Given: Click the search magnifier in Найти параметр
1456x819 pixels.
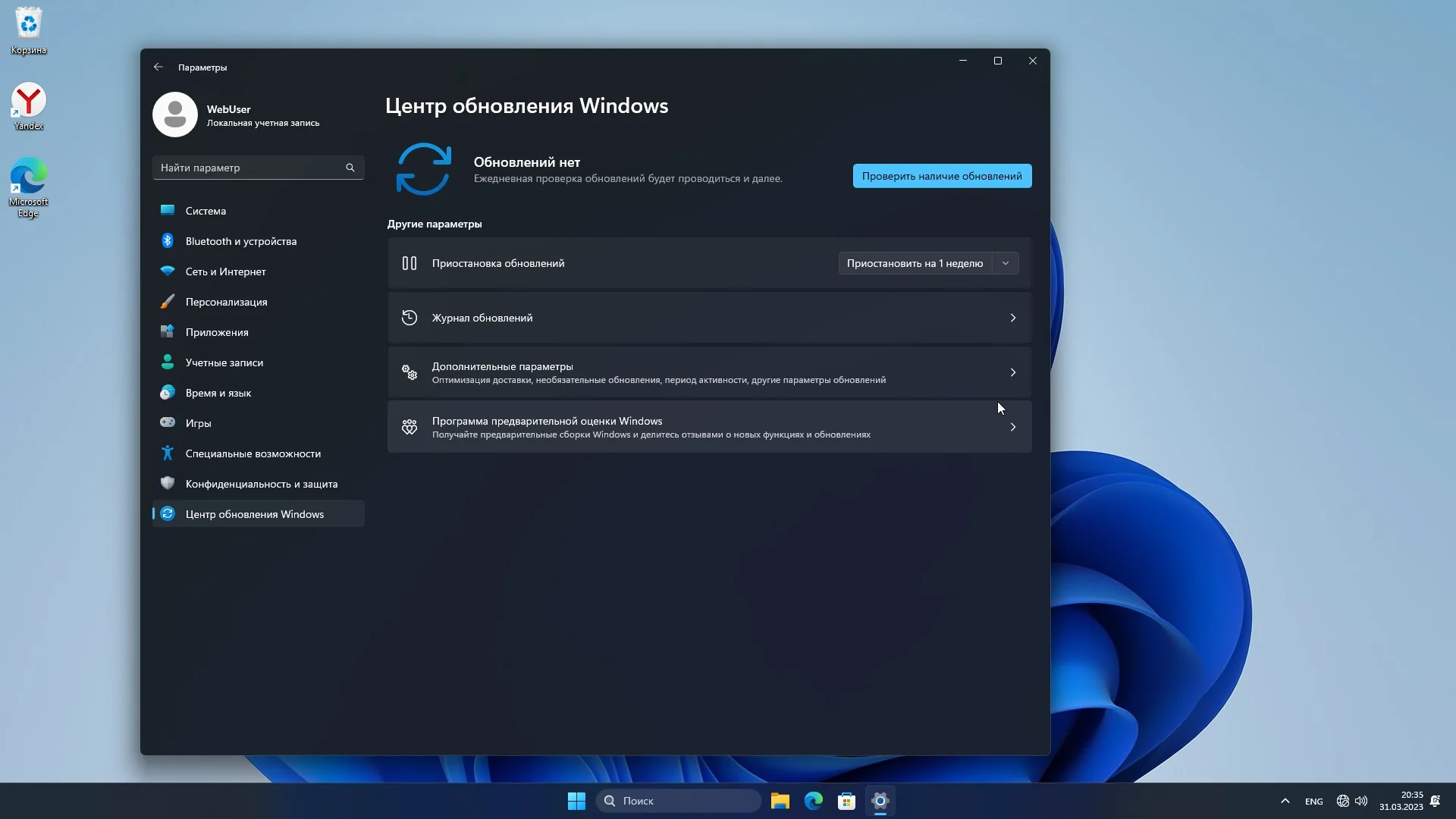Looking at the screenshot, I should pyautogui.click(x=350, y=168).
